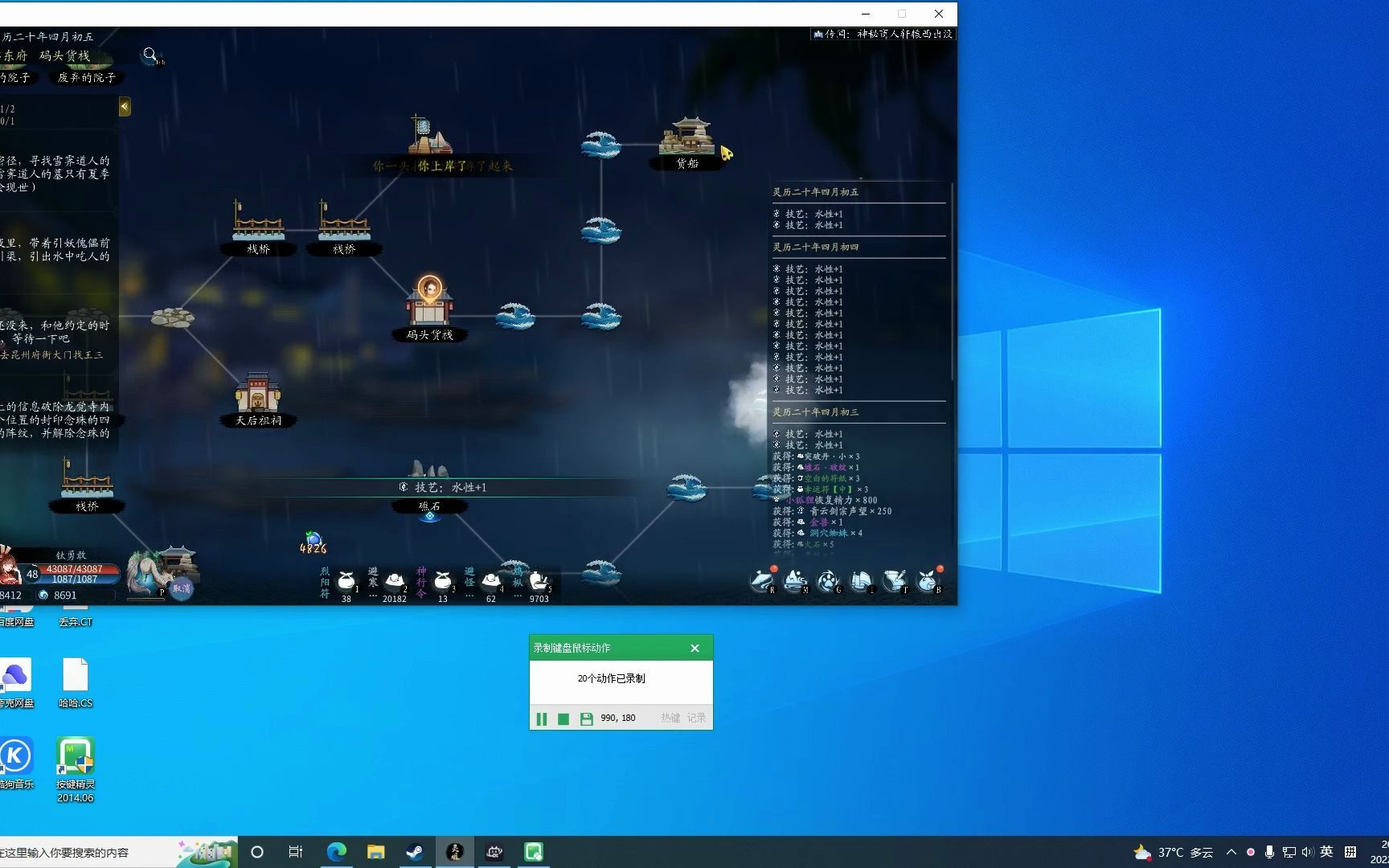This screenshot has height=868, width=1389.
Task: Click the 取消 cancel button
Action: tap(182, 588)
